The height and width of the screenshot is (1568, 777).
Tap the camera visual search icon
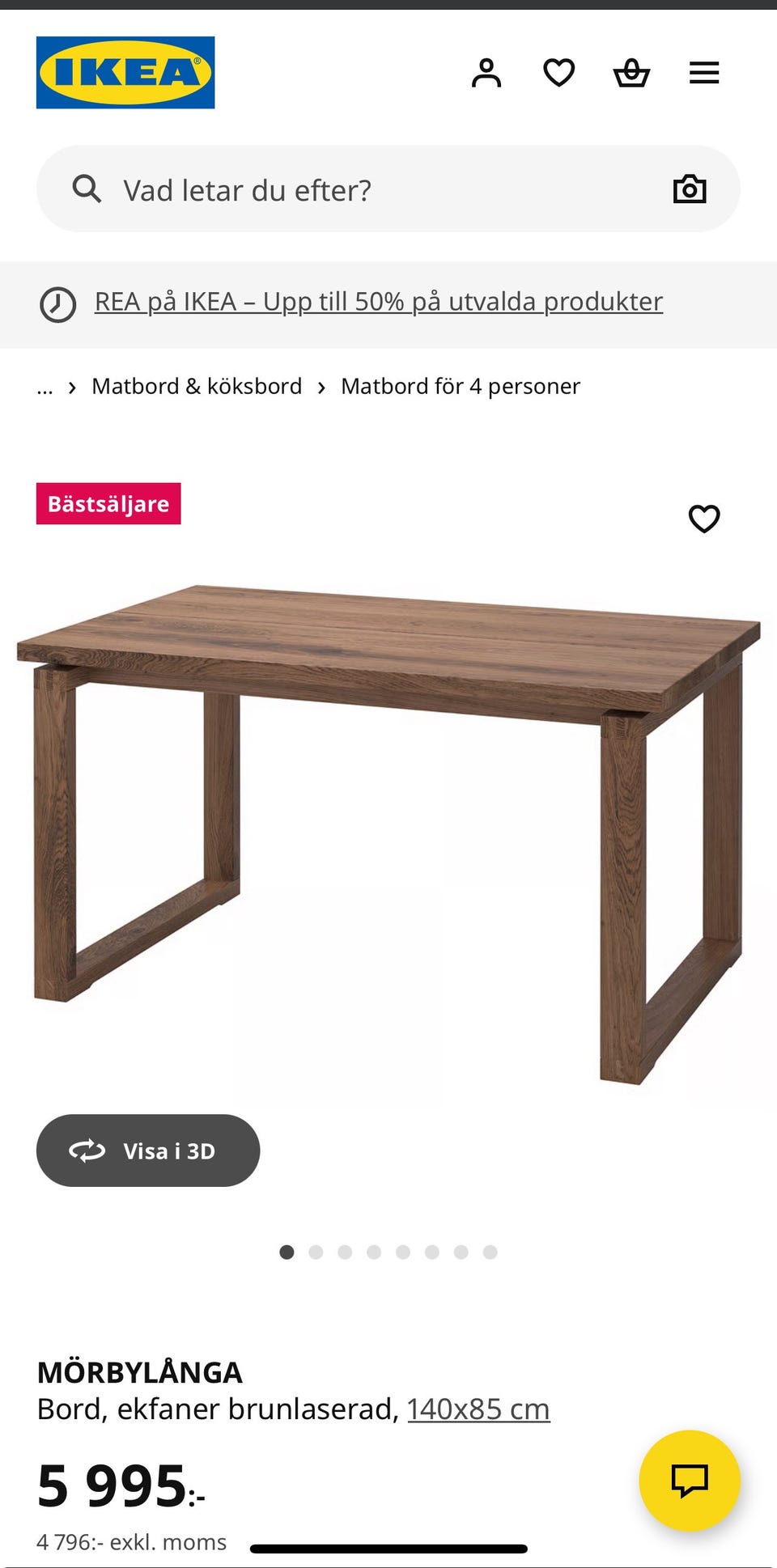(690, 189)
